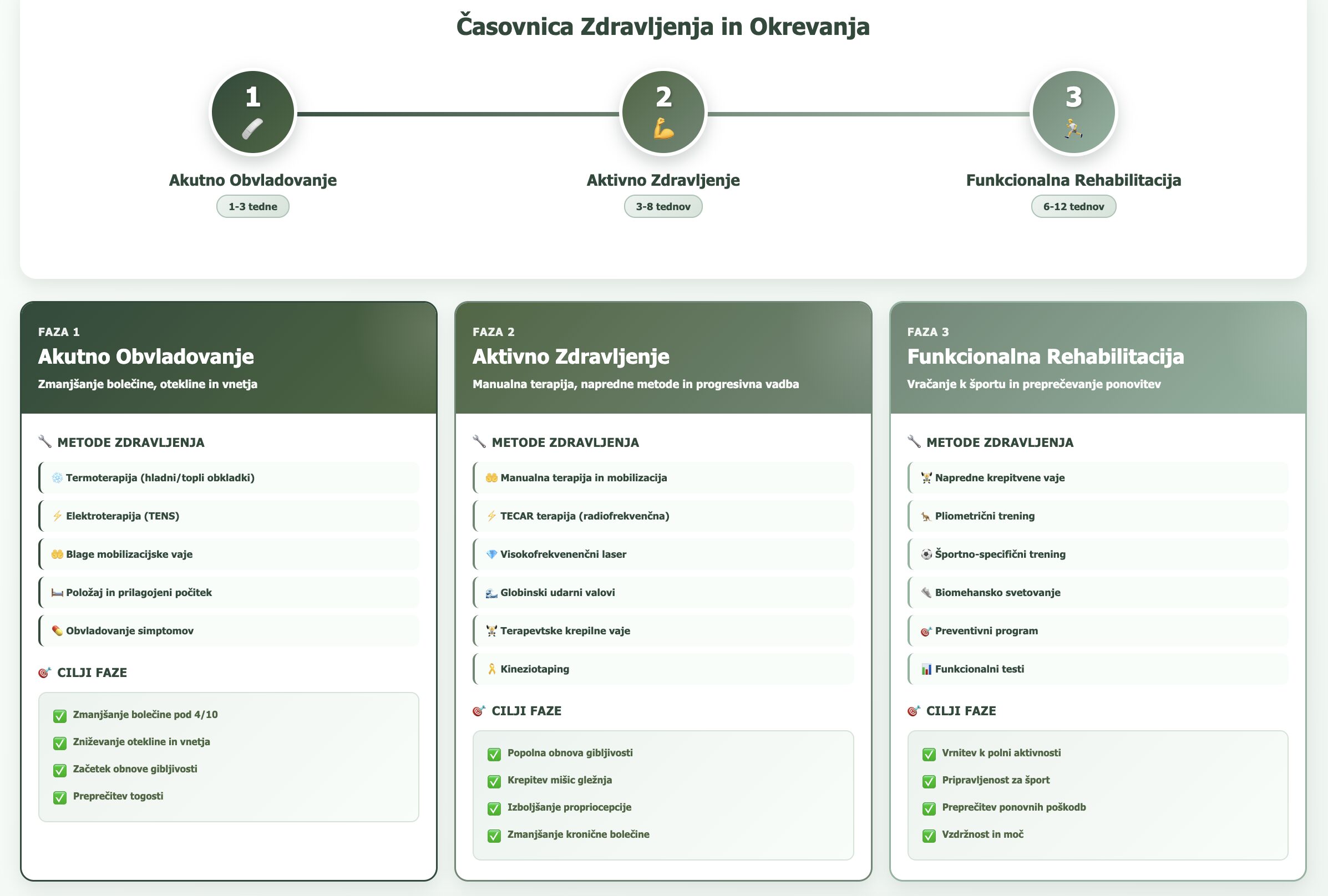Click the 'Akutno Obvladovanje' label under the timeline
Image resolution: width=1328 pixels, height=896 pixels.
coord(252,180)
